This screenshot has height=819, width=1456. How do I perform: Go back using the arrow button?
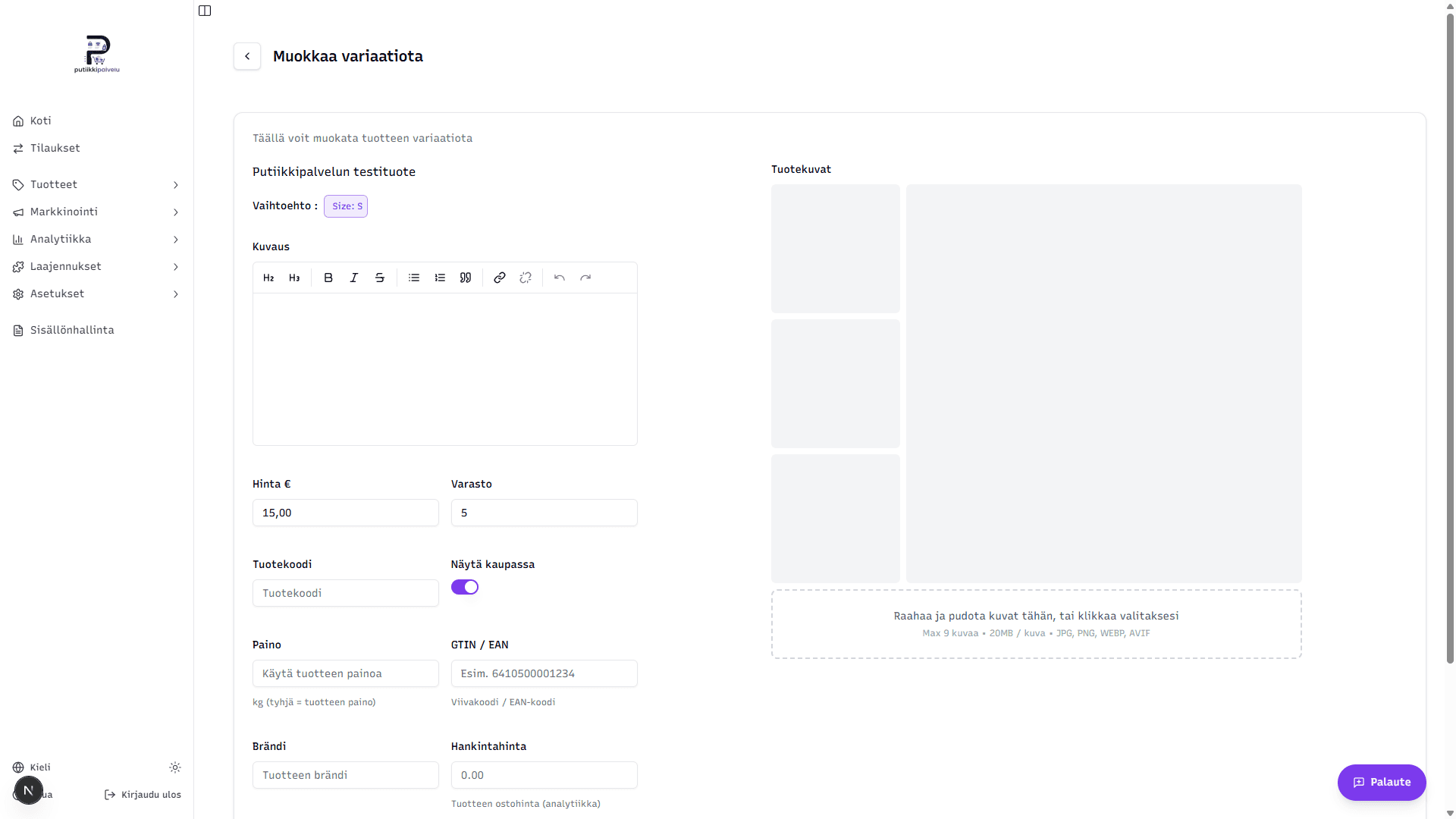pyautogui.click(x=247, y=56)
